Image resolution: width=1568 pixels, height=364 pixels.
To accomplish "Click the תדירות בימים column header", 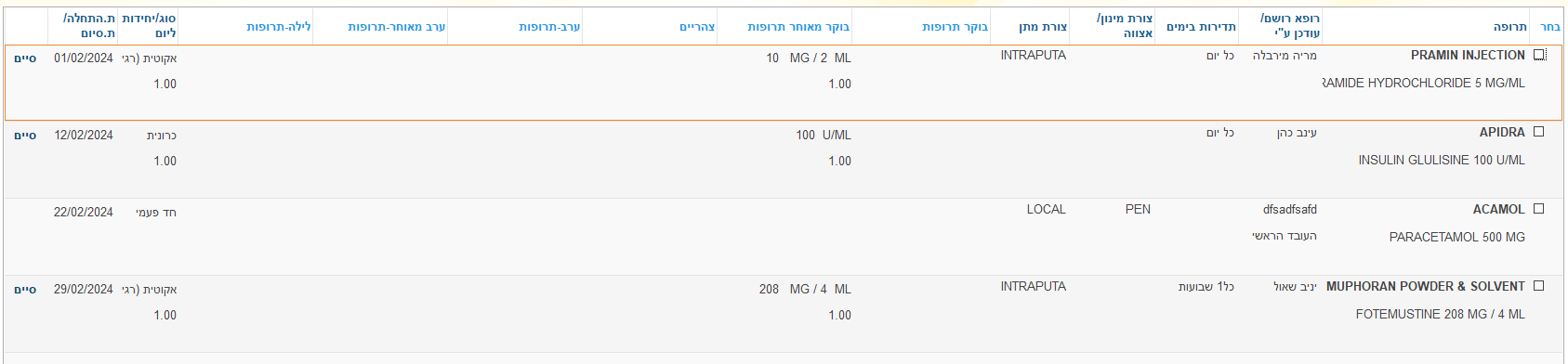I will pos(1201,27).
